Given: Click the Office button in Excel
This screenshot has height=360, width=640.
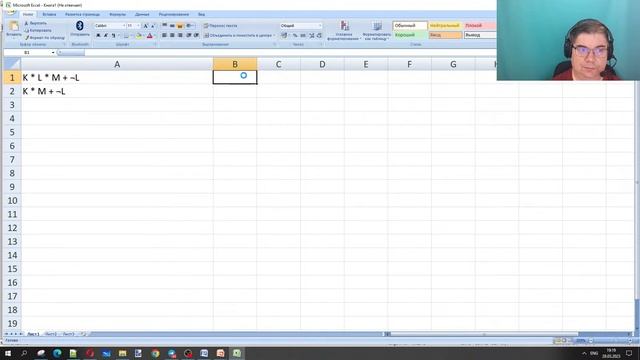Looking at the screenshot, I should coord(11,12).
